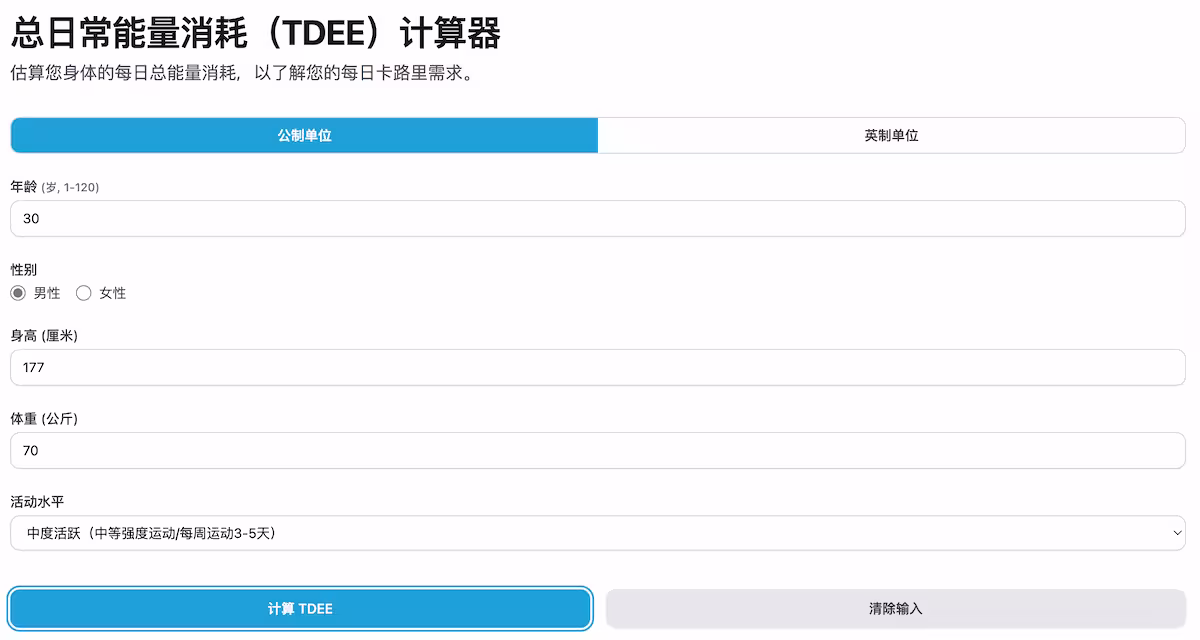Focus the weight field showing 70
1200x640 pixels.
tap(597, 450)
